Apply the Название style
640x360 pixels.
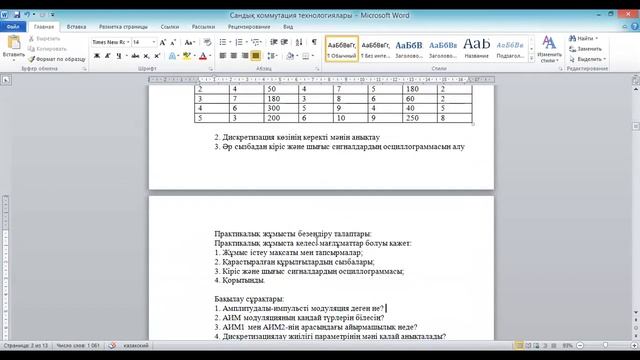click(476, 49)
